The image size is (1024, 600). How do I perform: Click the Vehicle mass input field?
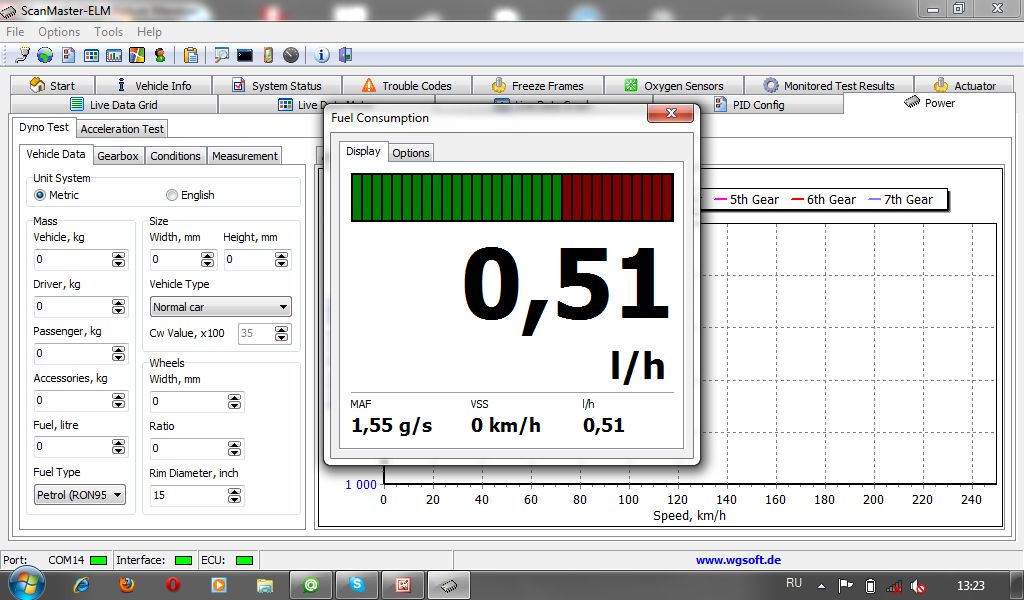(x=72, y=260)
